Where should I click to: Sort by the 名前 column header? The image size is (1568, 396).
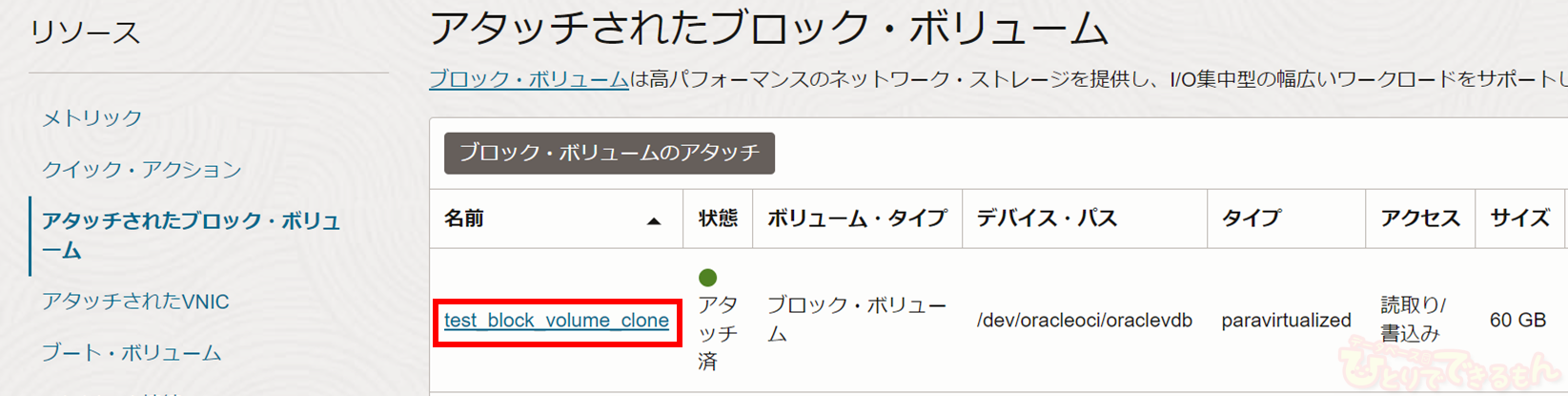click(x=464, y=219)
